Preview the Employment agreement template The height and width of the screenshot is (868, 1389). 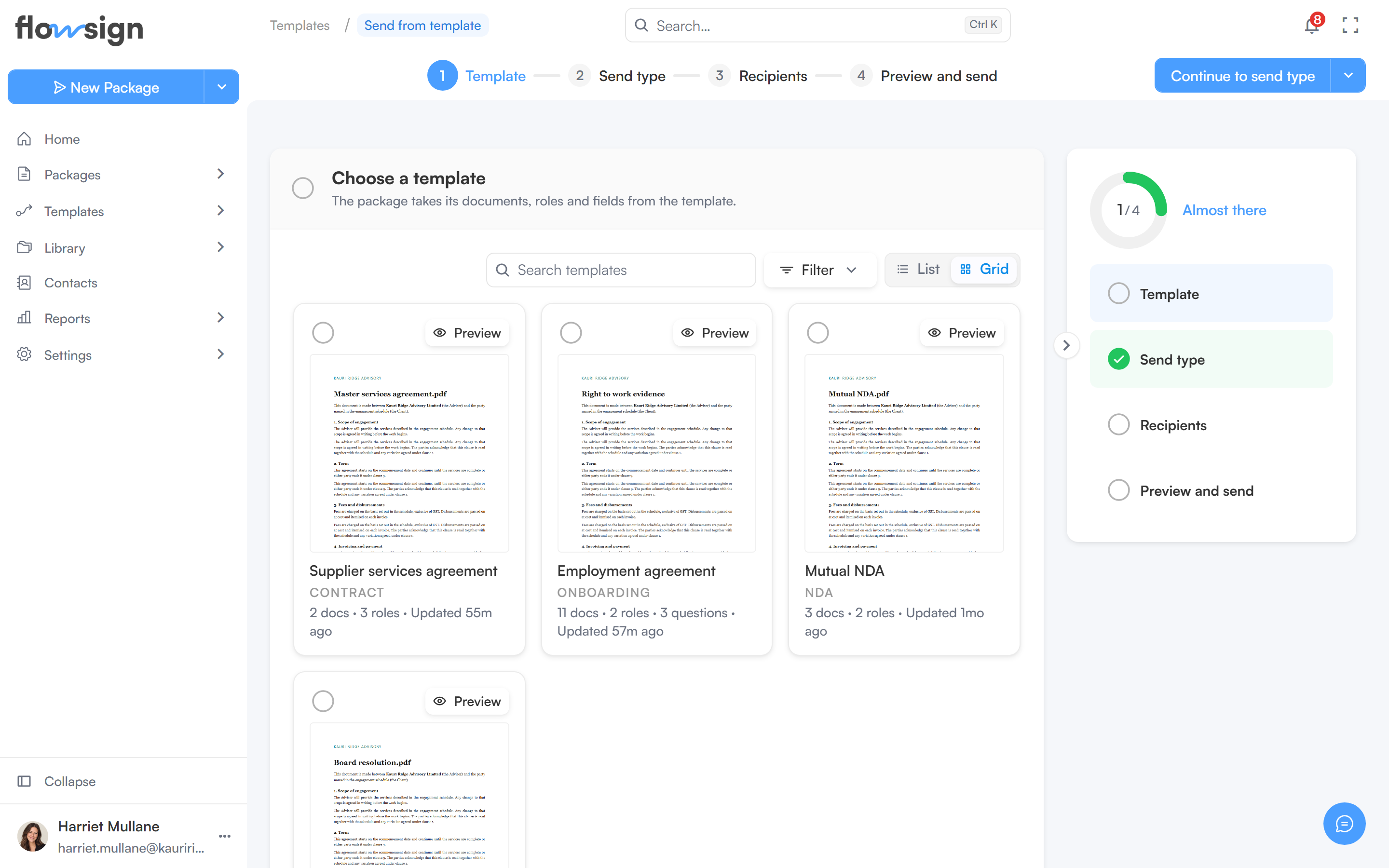(715, 333)
